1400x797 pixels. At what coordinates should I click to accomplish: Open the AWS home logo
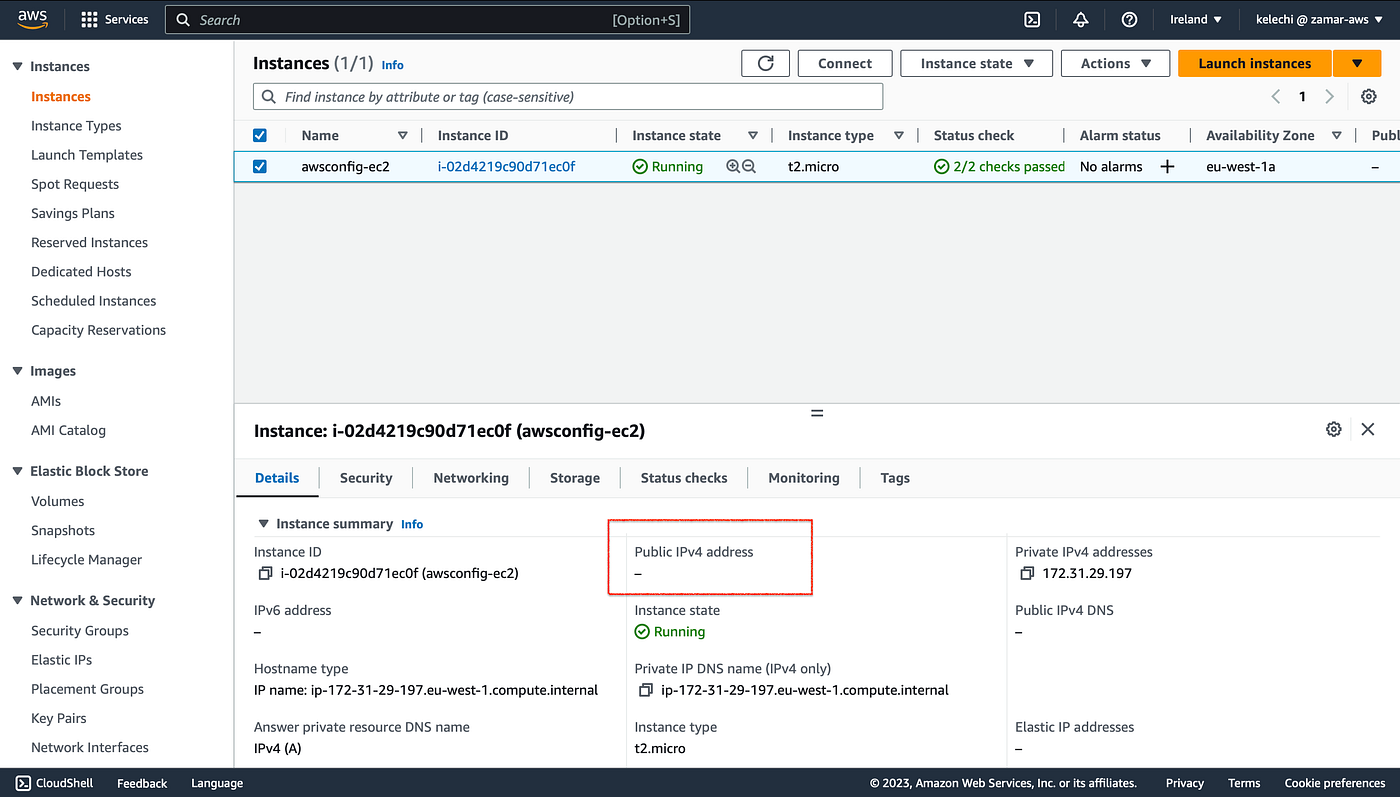[34, 19]
